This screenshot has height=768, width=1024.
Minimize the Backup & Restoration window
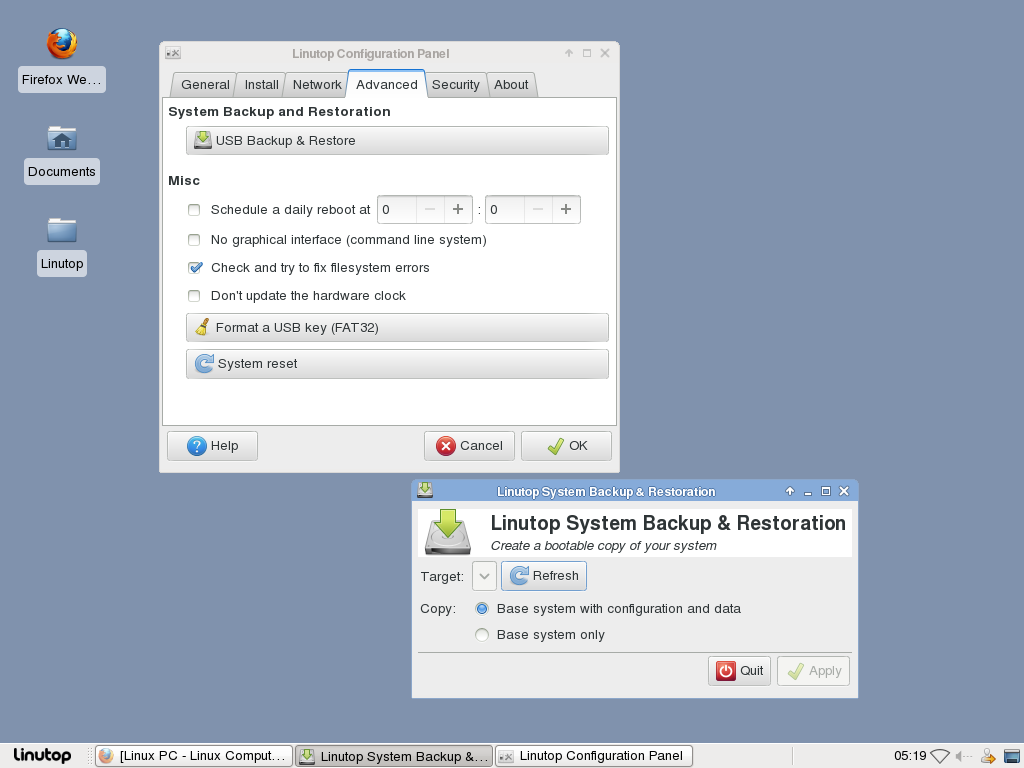808,491
